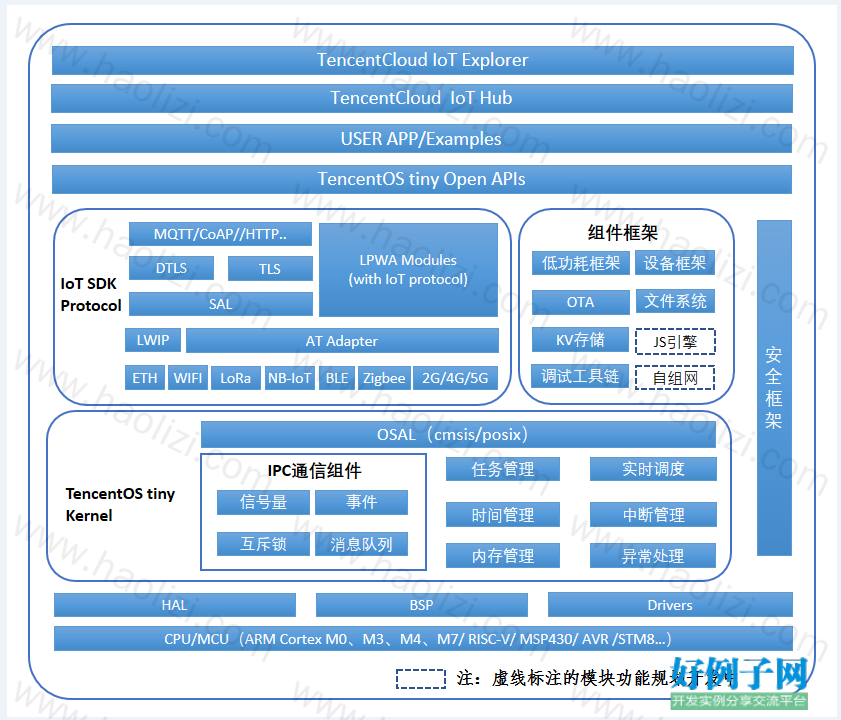Viewport: 841px width, 720px height.
Task: Select TencentOS tiny Open APIs bar
Action: point(422,179)
